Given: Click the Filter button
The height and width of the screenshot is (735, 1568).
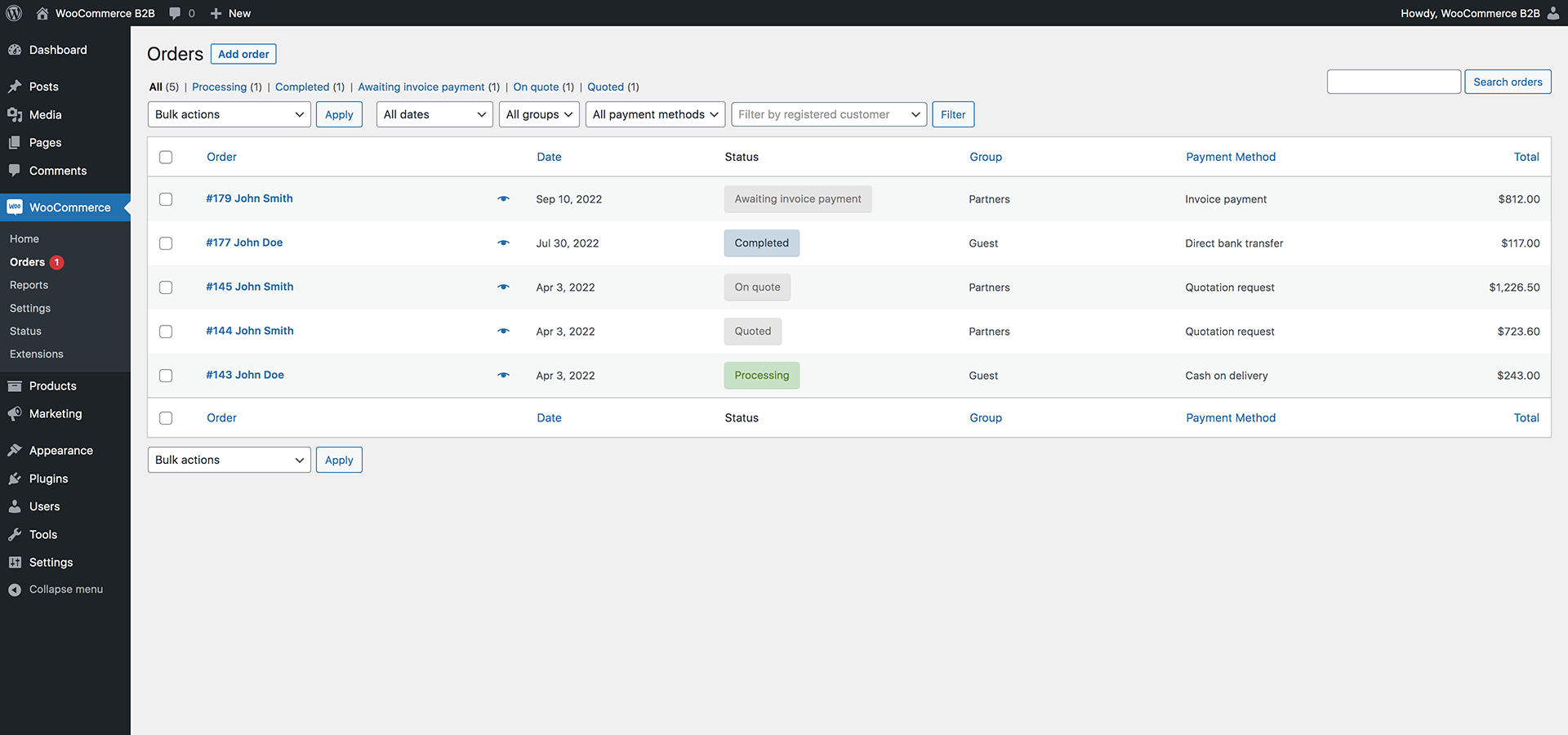Looking at the screenshot, I should click(x=953, y=114).
